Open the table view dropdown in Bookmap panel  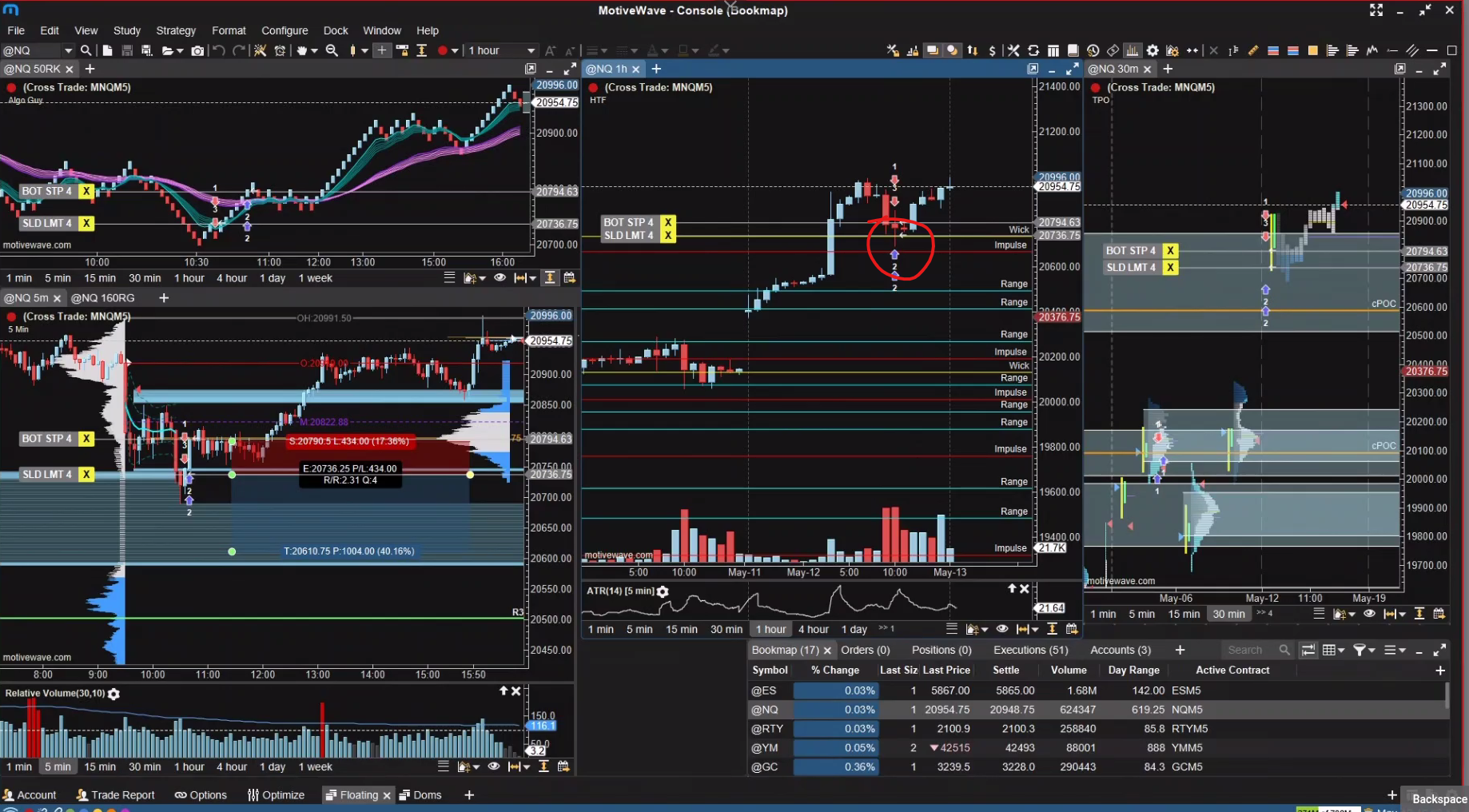pos(1340,650)
